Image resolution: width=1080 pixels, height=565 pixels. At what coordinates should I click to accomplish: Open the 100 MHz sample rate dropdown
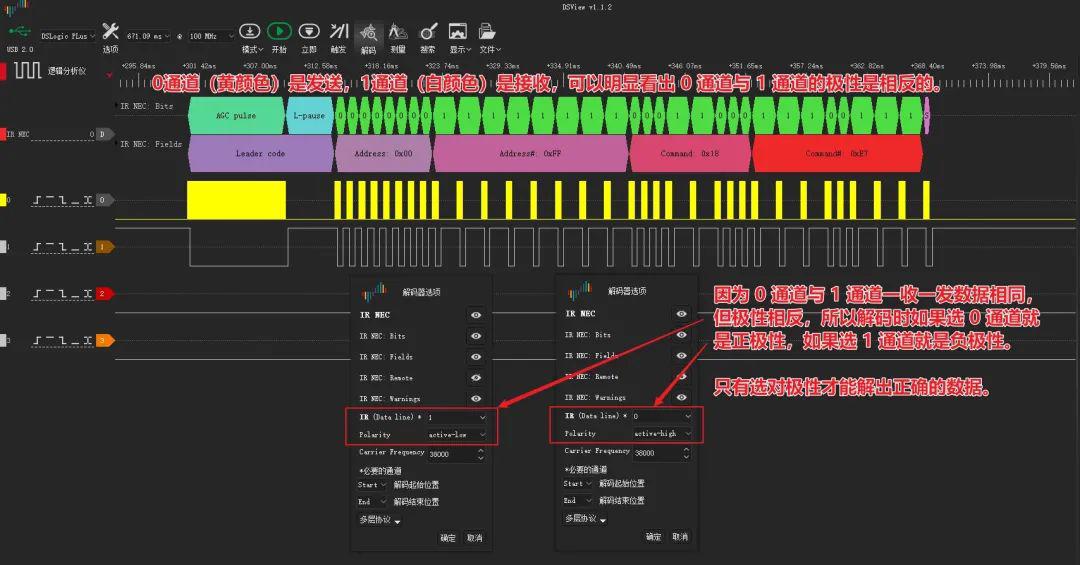[211, 36]
